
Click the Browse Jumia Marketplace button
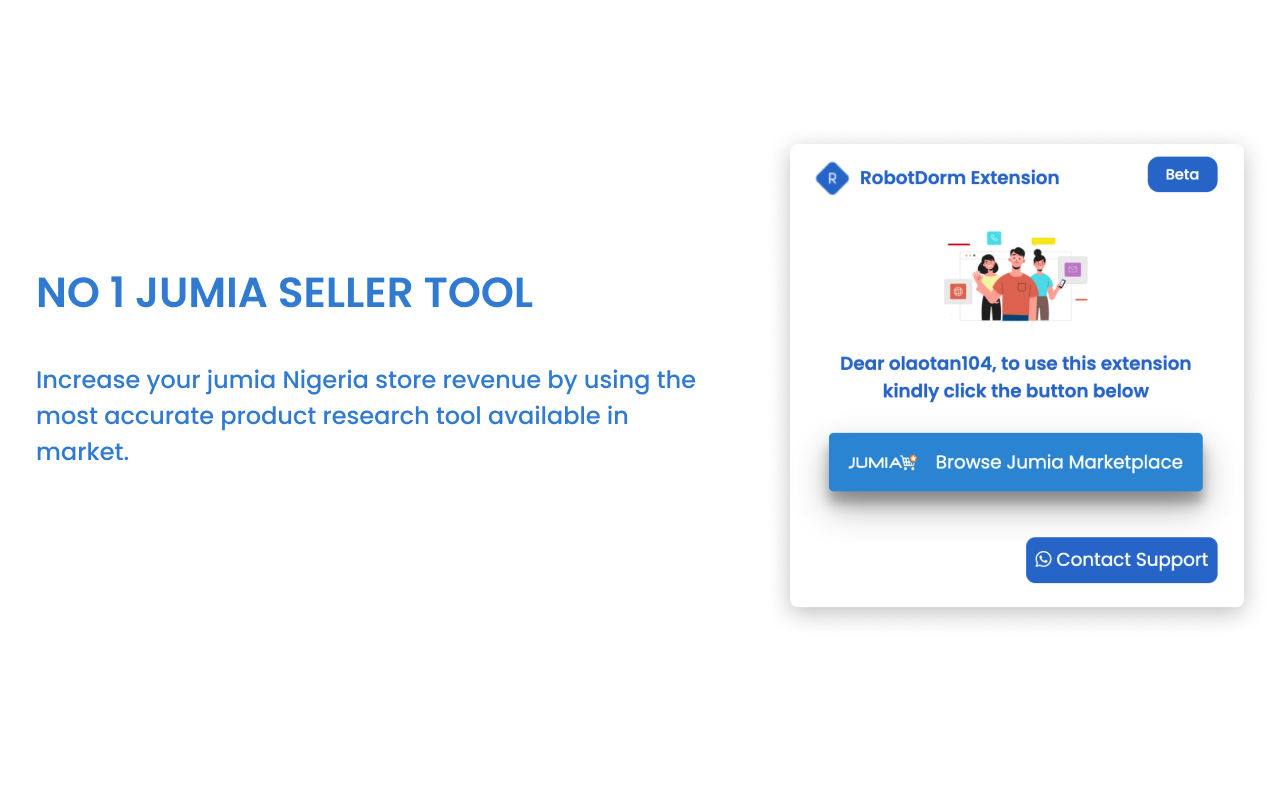coord(1016,462)
